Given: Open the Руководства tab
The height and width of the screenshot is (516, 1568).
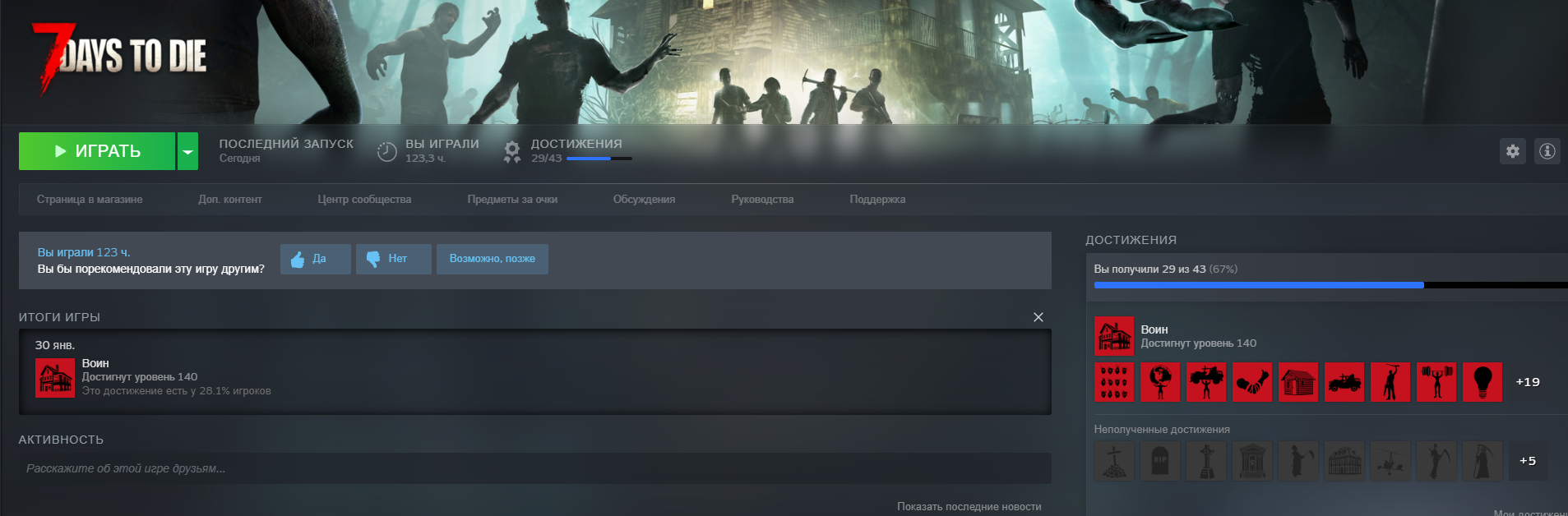Looking at the screenshot, I should pos(762,200).
